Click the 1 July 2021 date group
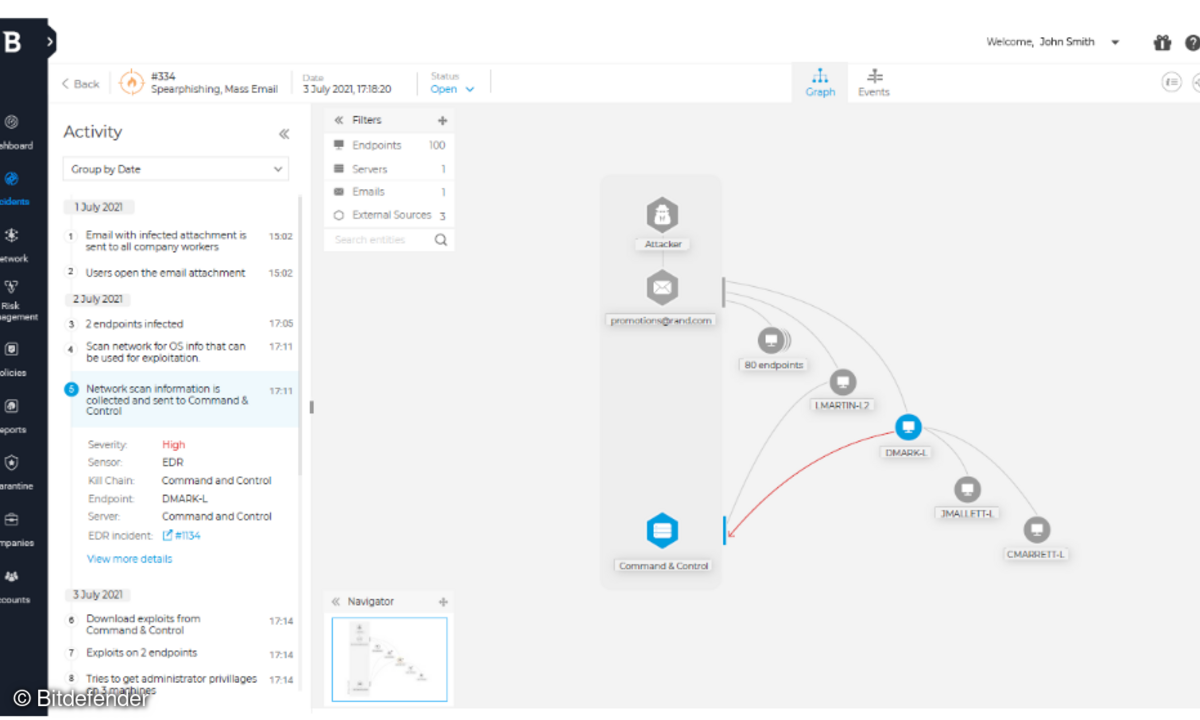The width and height of the screenshot is (1200, 720). (x=99, y=207)
